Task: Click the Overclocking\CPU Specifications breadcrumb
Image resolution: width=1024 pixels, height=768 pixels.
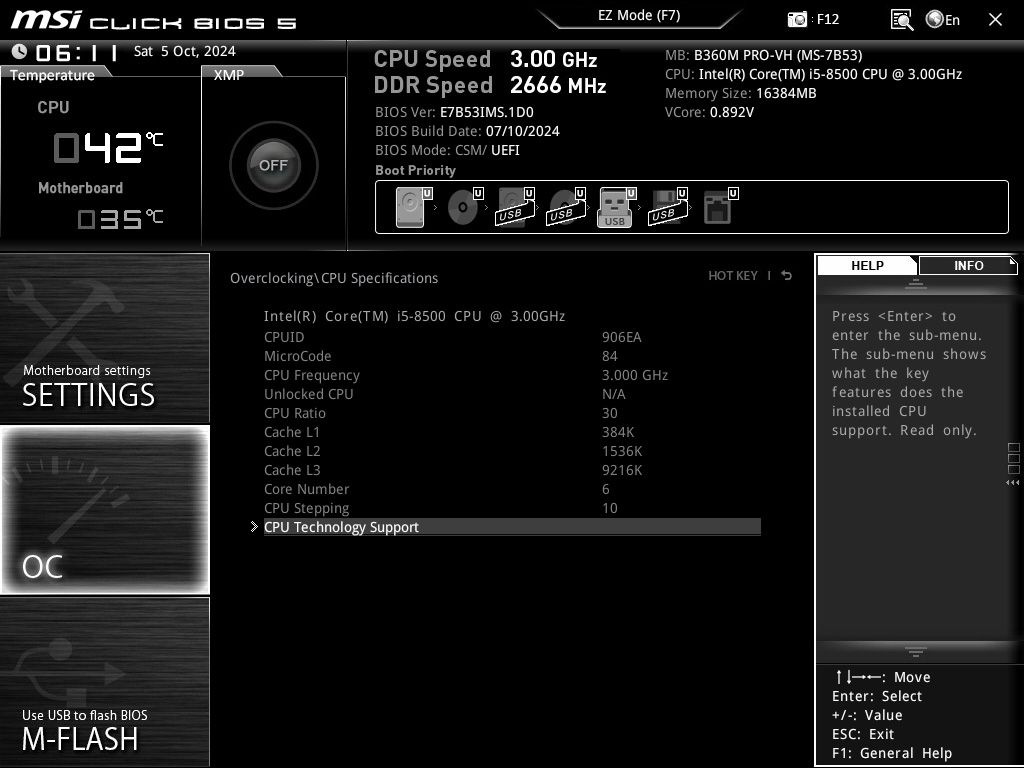Action: coord(334,278)
